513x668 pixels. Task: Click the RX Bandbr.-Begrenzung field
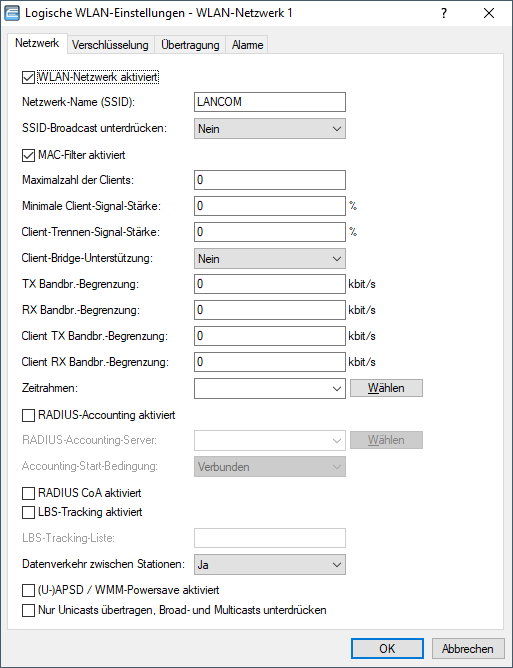click(x=270, y=310)
